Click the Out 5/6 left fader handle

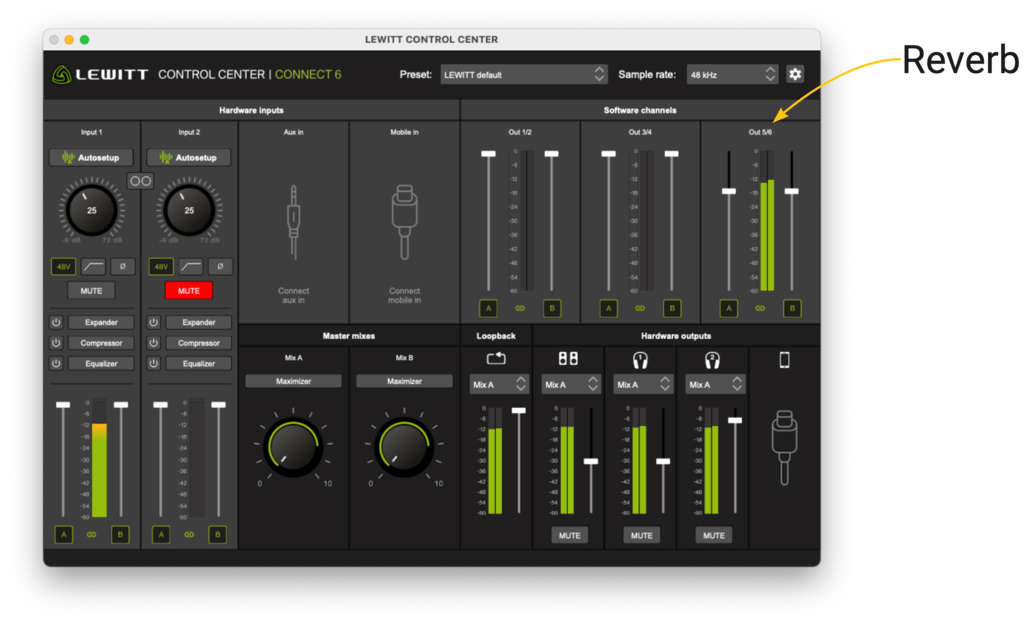(x=729, y=191)
